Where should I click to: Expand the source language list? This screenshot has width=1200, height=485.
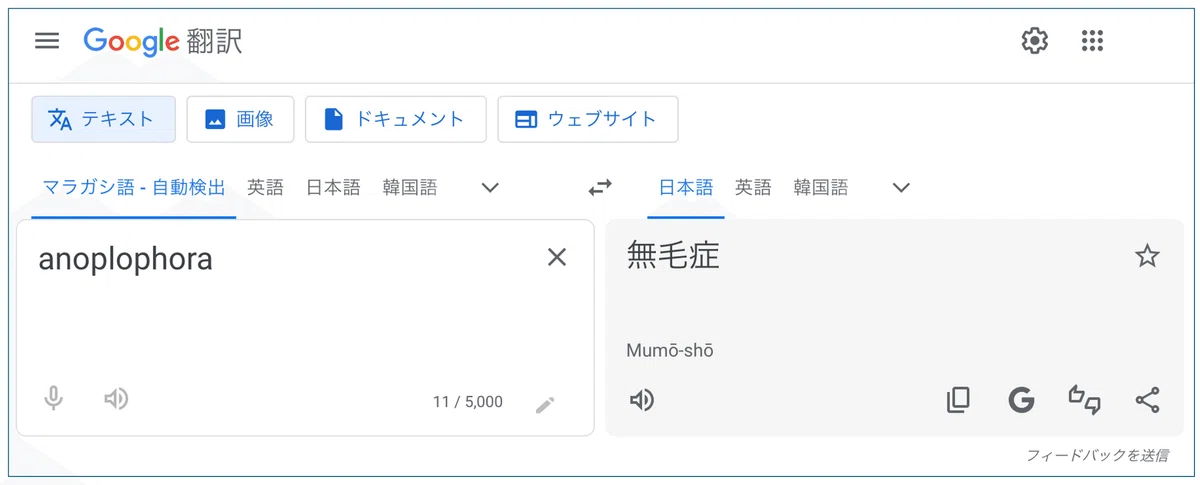(x=490, y=187)
